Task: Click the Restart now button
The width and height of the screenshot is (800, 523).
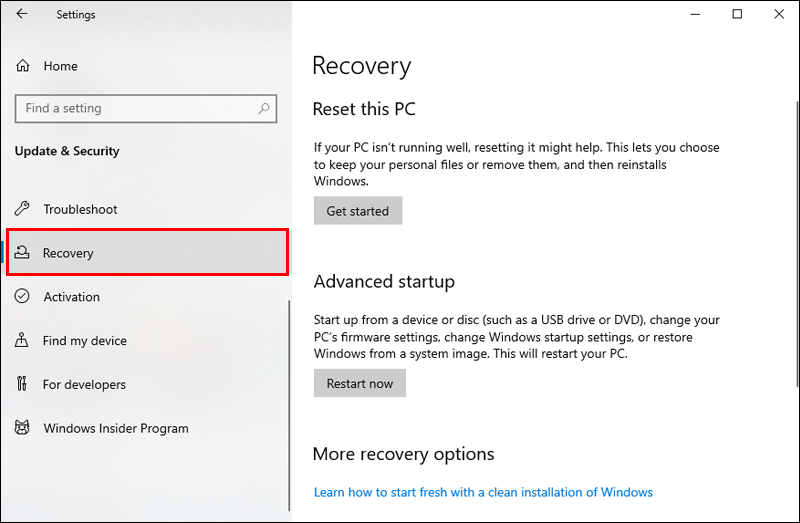Action: tap(360, 384)
